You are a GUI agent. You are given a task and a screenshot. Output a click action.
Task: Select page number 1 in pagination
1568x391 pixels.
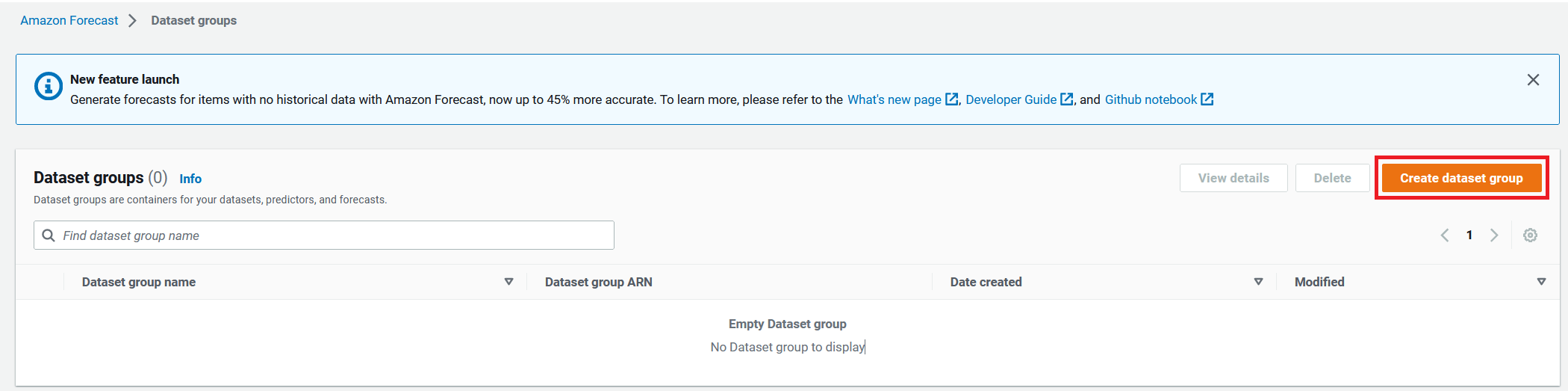[1469, 235]
